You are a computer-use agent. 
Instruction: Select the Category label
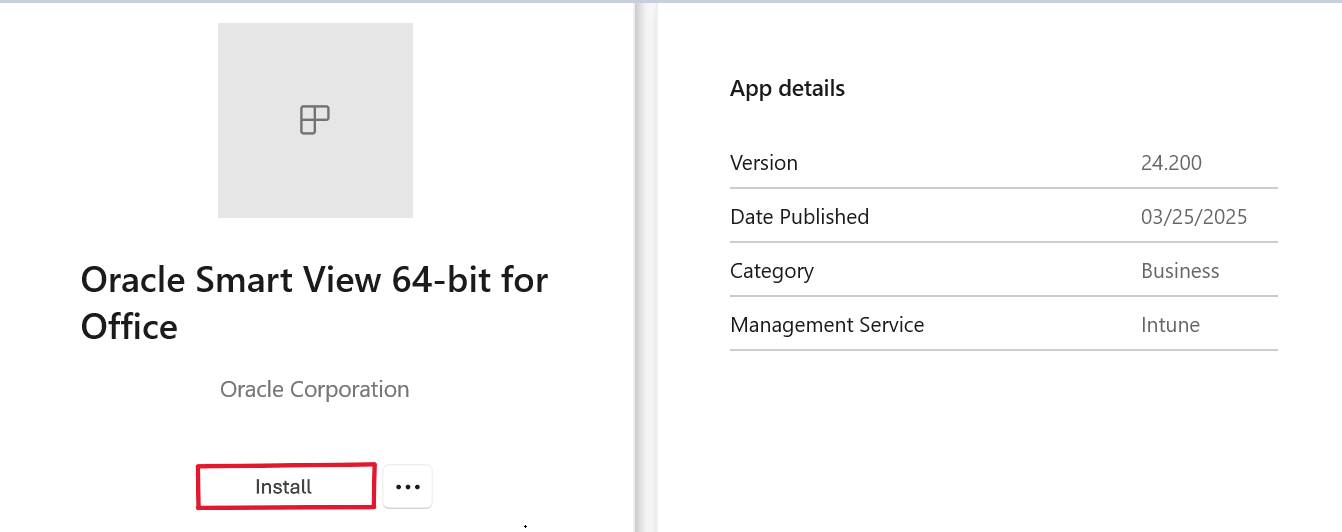click(x=772, y=270)
